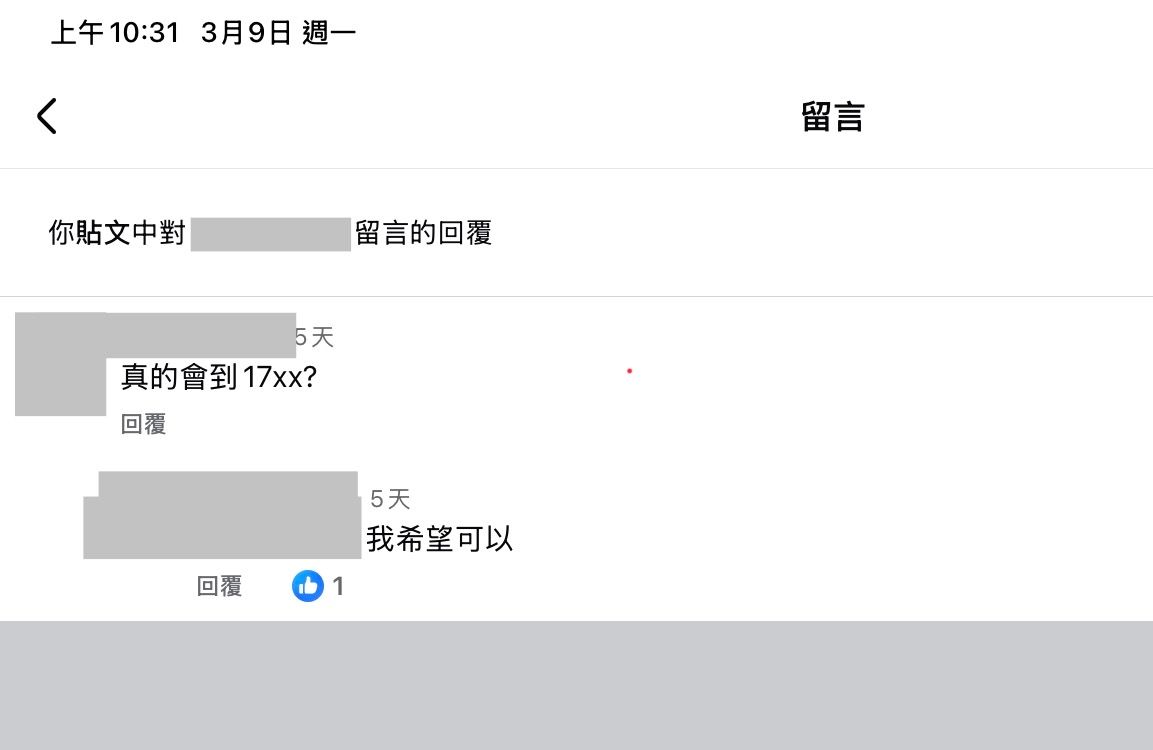Tap the 5天 timestamp on the first comment
1153x750 pixels.
click(315, 338)
